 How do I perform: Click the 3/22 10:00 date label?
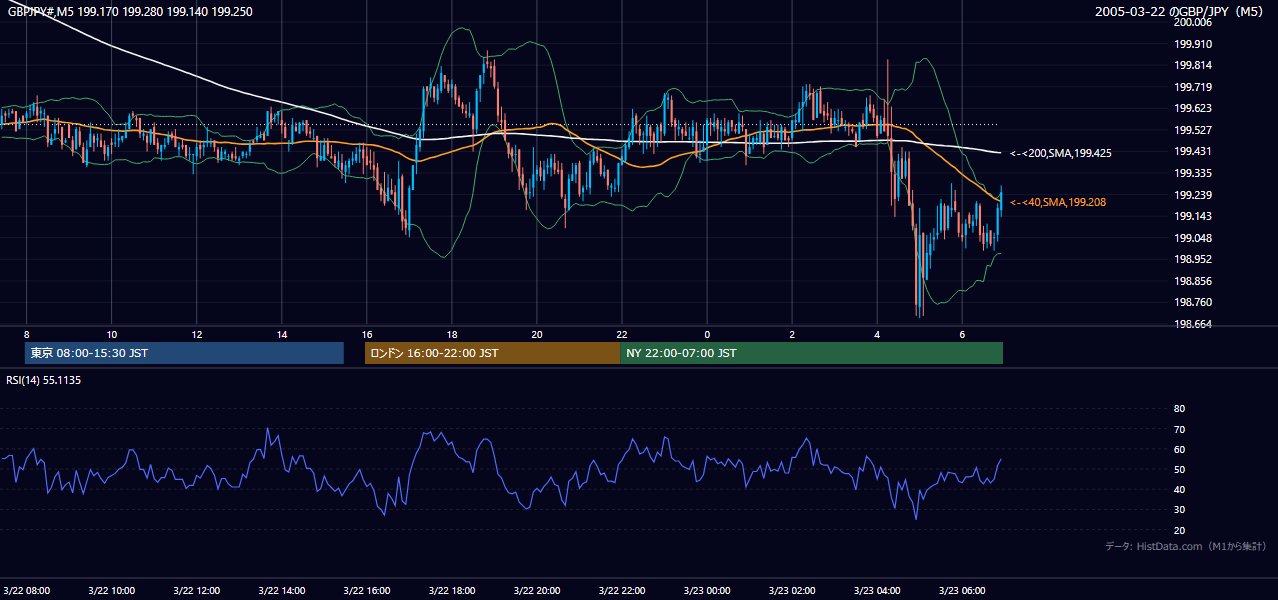[x=112, y=590]
